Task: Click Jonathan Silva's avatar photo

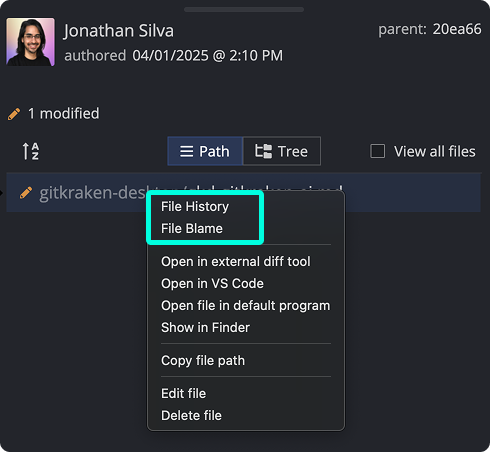Action: (30, 42)
